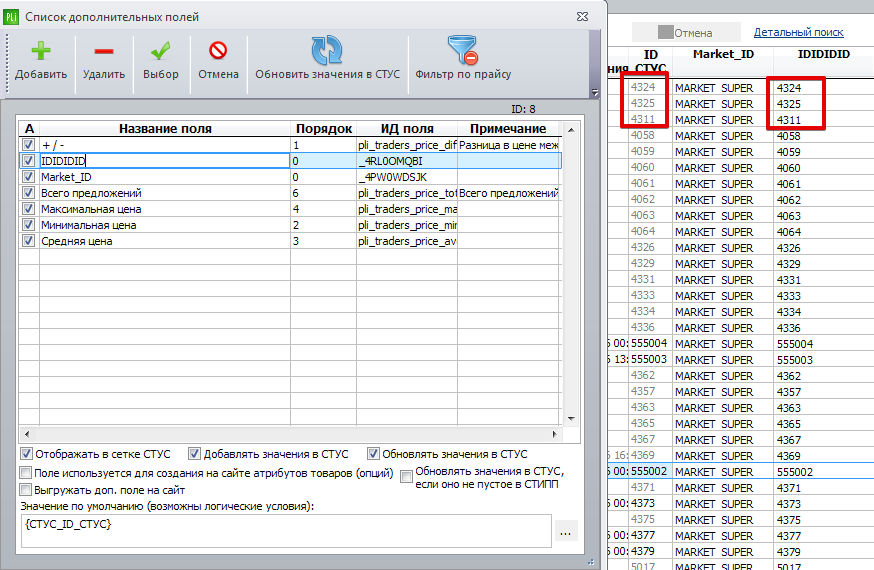
Task: Click the Порядок column header
Action: pos(324,129)
